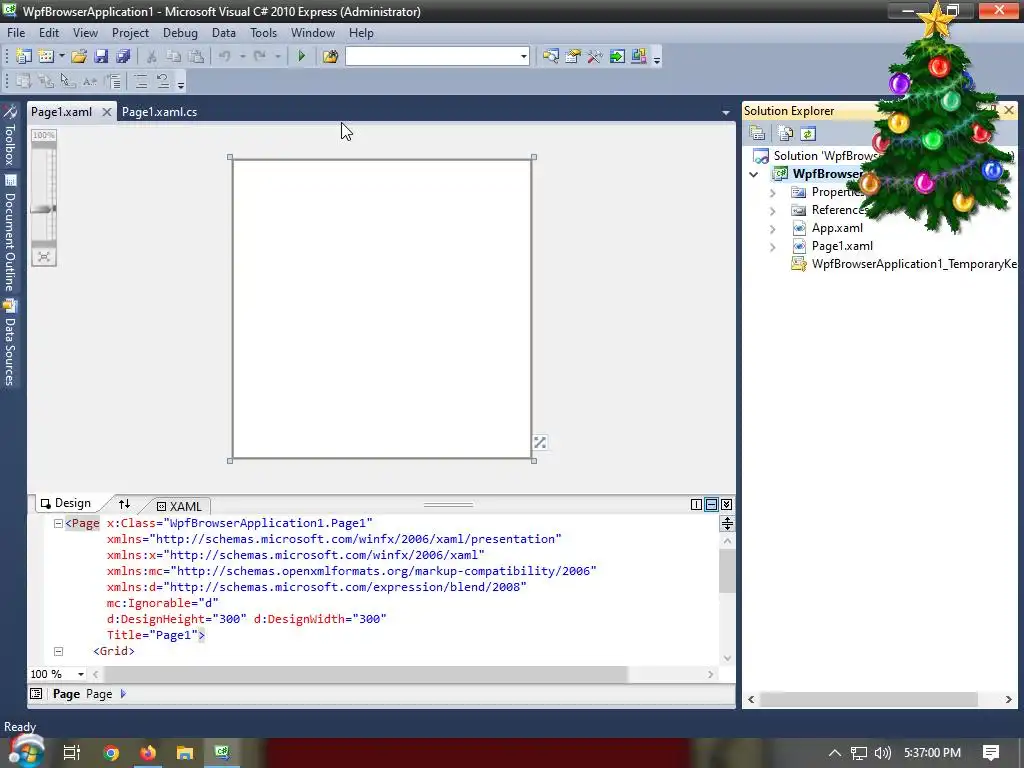Click the Uncomment lines toolbar icon
Image resolution: width=1024 pixels, height=768 pixels.
(163, 81)
